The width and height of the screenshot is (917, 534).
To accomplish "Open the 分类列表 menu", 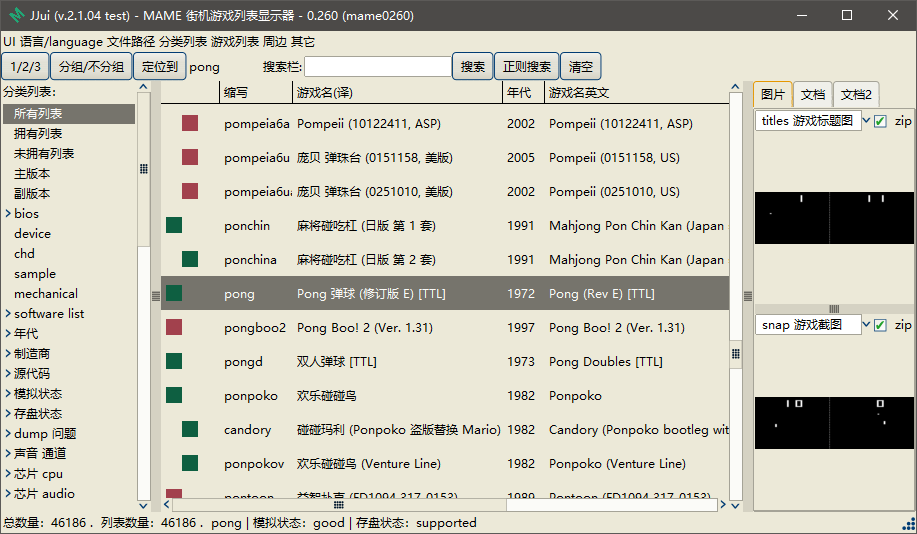I will 183,42.
